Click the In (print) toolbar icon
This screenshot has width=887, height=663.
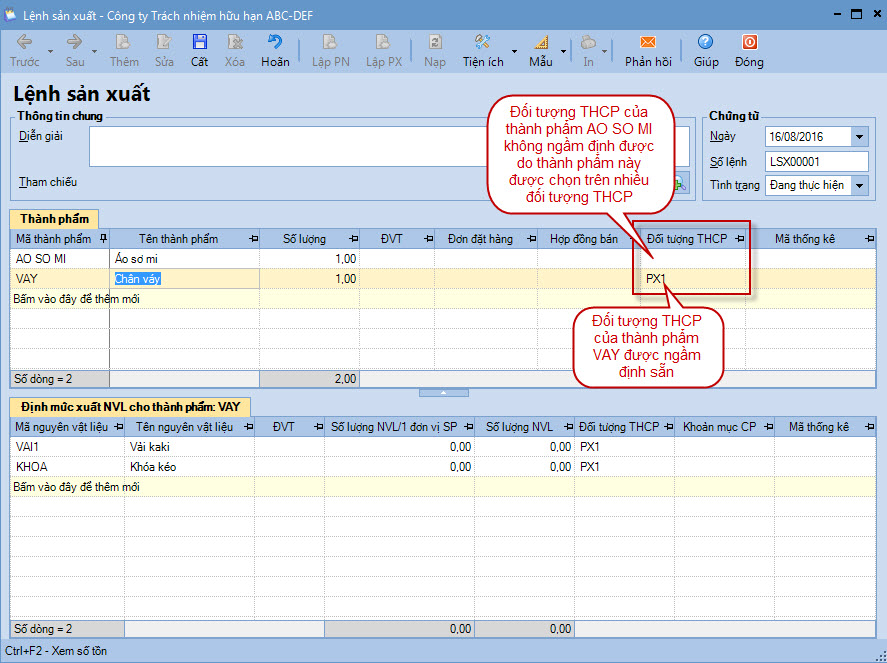click(588, 50)
